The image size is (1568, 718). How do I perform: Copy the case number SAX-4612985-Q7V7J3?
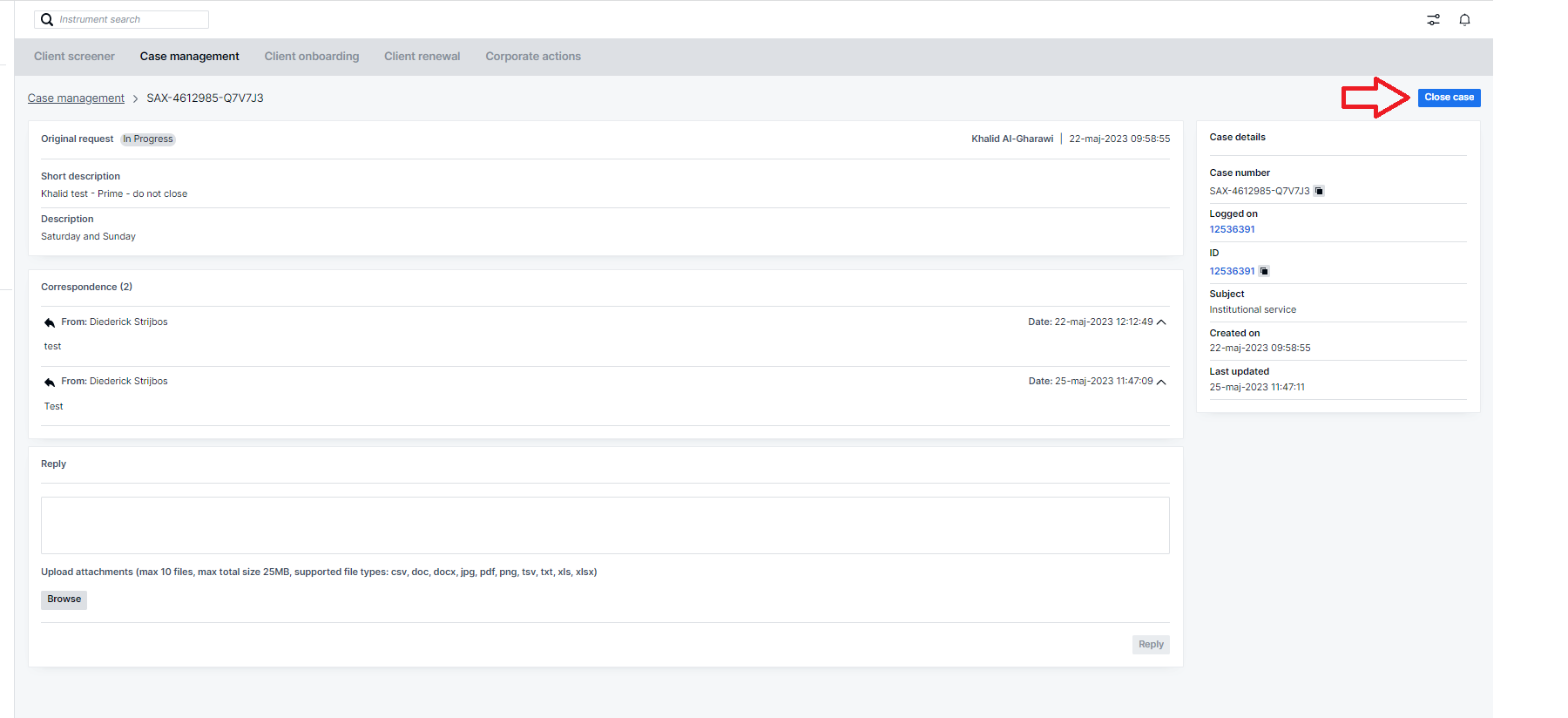(x=1319, y=191)
